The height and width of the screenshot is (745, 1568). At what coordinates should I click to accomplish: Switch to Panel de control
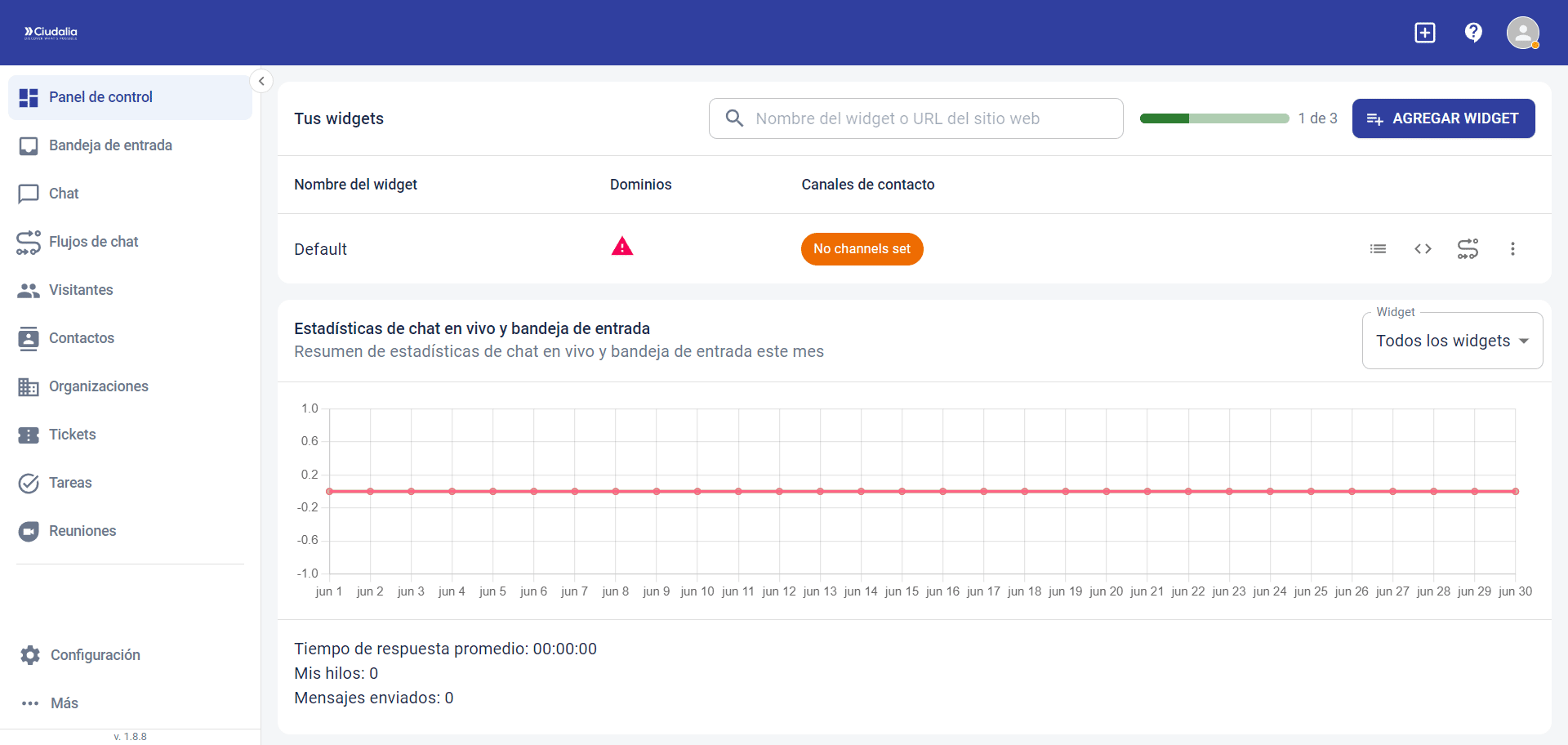(100, 97)
